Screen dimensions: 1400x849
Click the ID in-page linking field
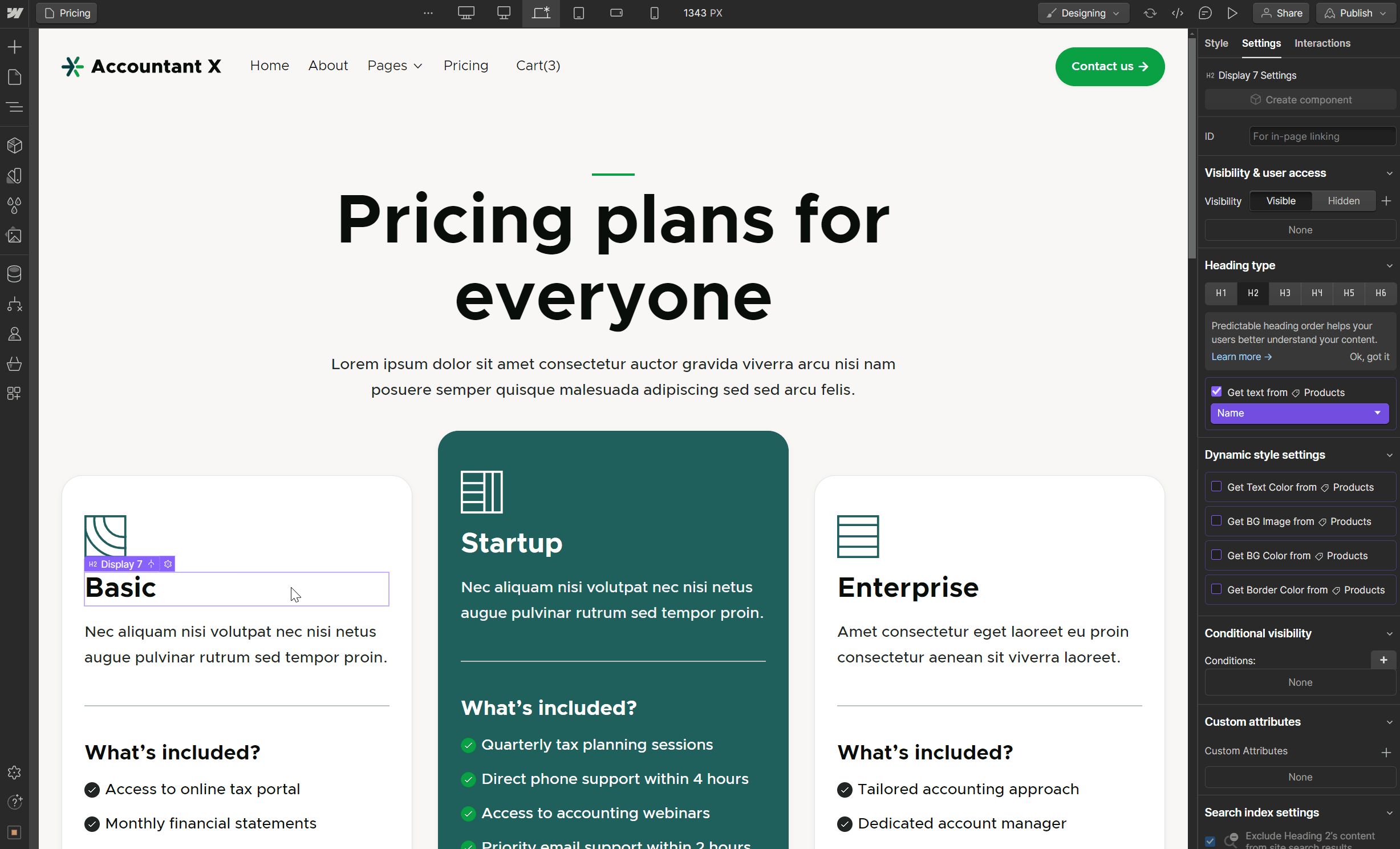[1321, 136]
